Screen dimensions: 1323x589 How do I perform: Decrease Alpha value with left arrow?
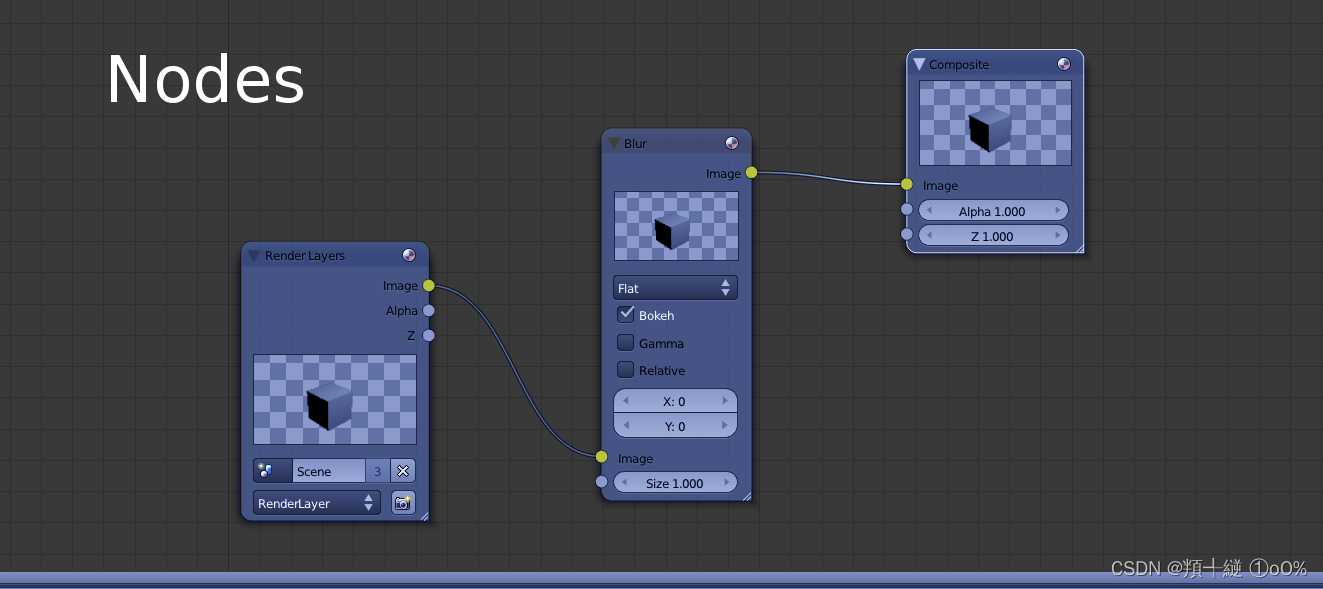pyautogui.click(x=929, y=211)
